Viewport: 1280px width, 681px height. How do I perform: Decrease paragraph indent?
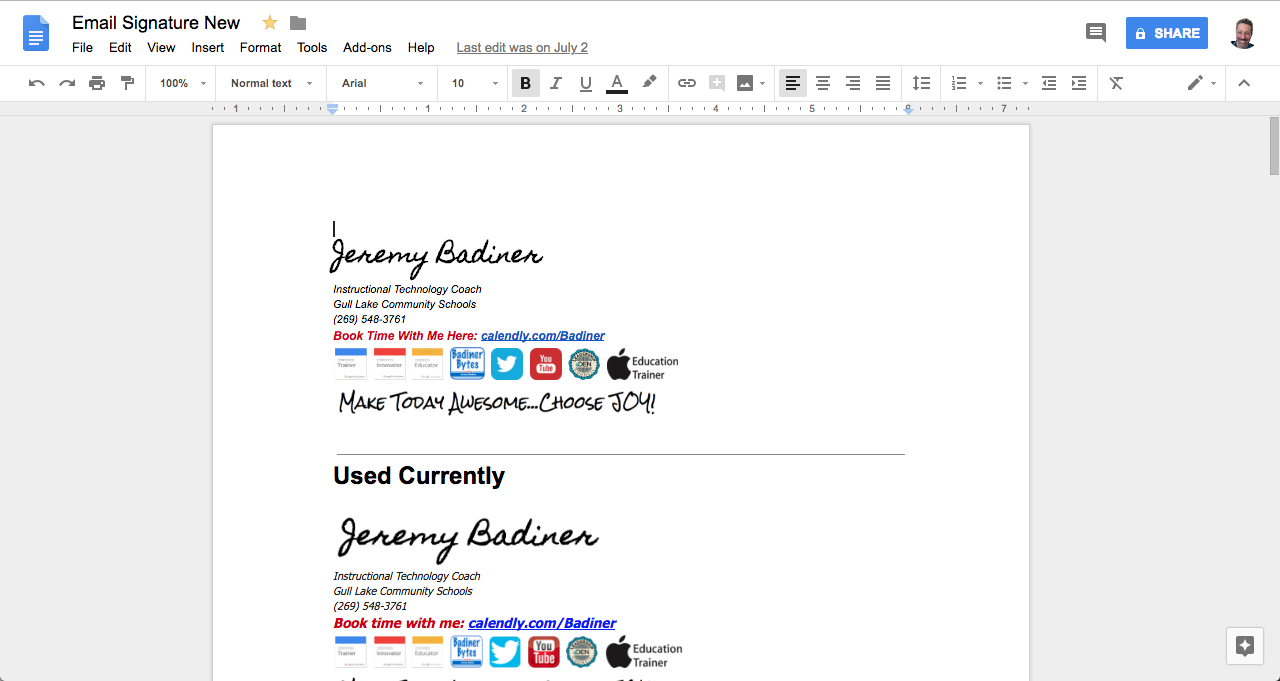pyautogui.click(x=1049, y=83)
